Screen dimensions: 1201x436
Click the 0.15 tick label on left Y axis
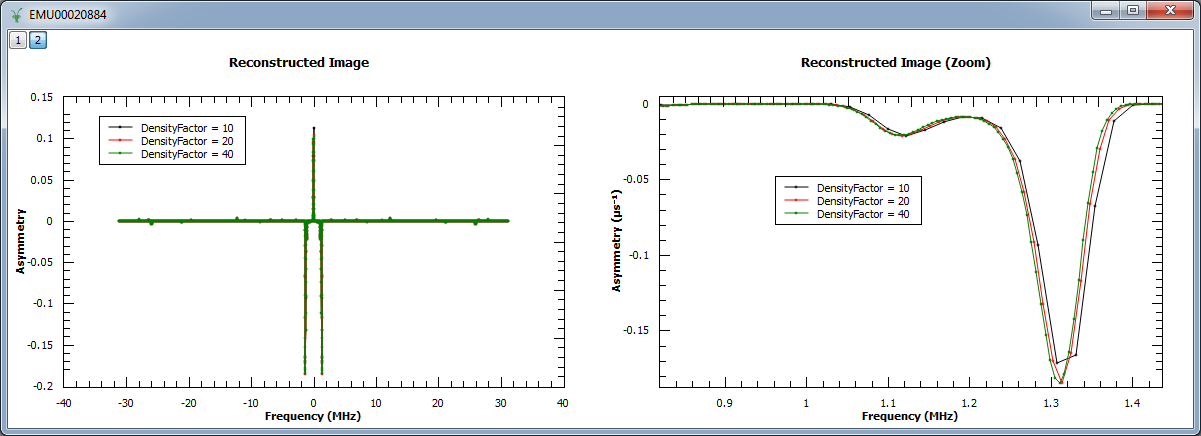click(x=43, y=97)
